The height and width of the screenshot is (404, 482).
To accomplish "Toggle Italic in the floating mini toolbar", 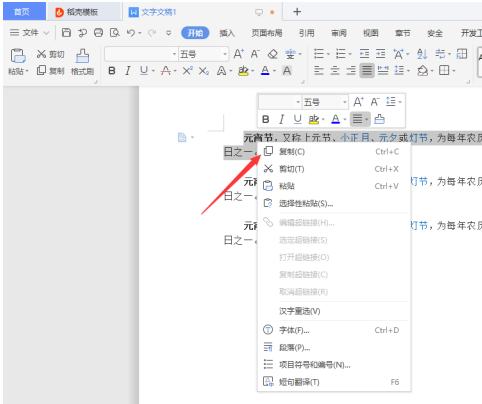I will (x=281, y=119).
